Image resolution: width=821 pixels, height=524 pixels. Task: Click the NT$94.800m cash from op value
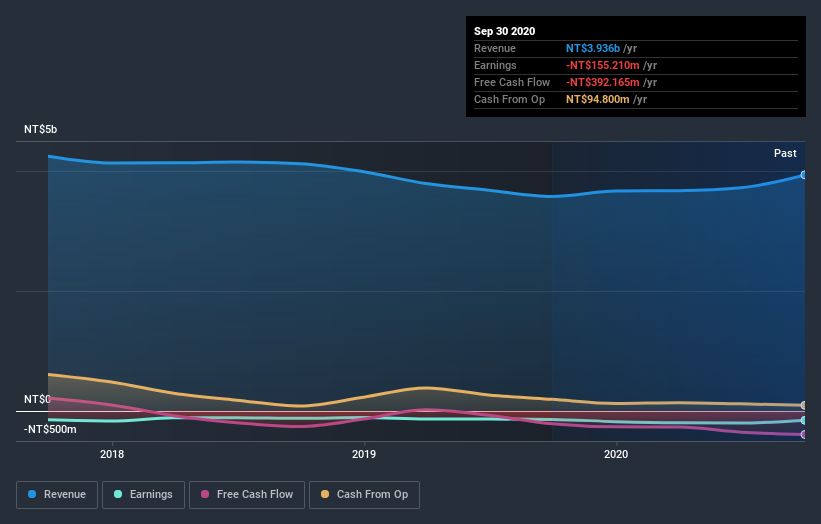[x=597, y=99]
